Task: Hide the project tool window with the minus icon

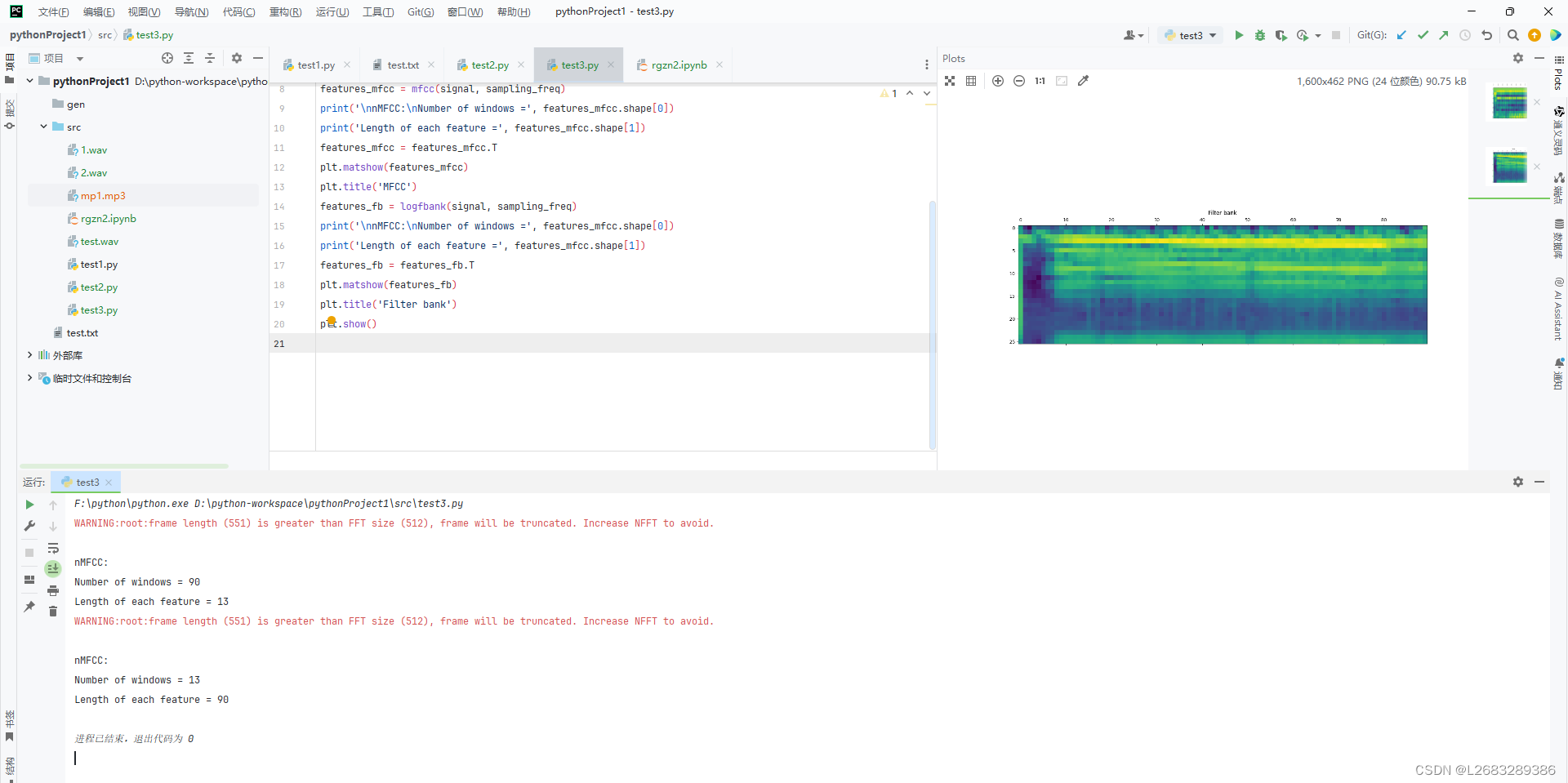Action: pyautogui.click(x=258, y=58)
